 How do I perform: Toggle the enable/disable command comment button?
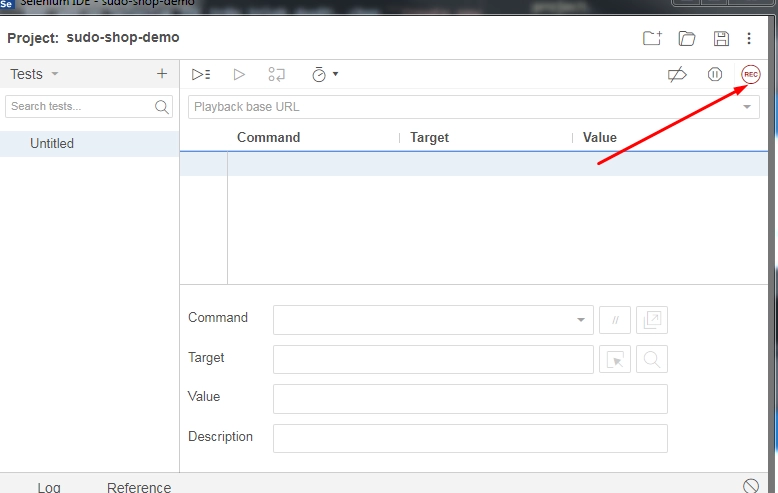615,320
